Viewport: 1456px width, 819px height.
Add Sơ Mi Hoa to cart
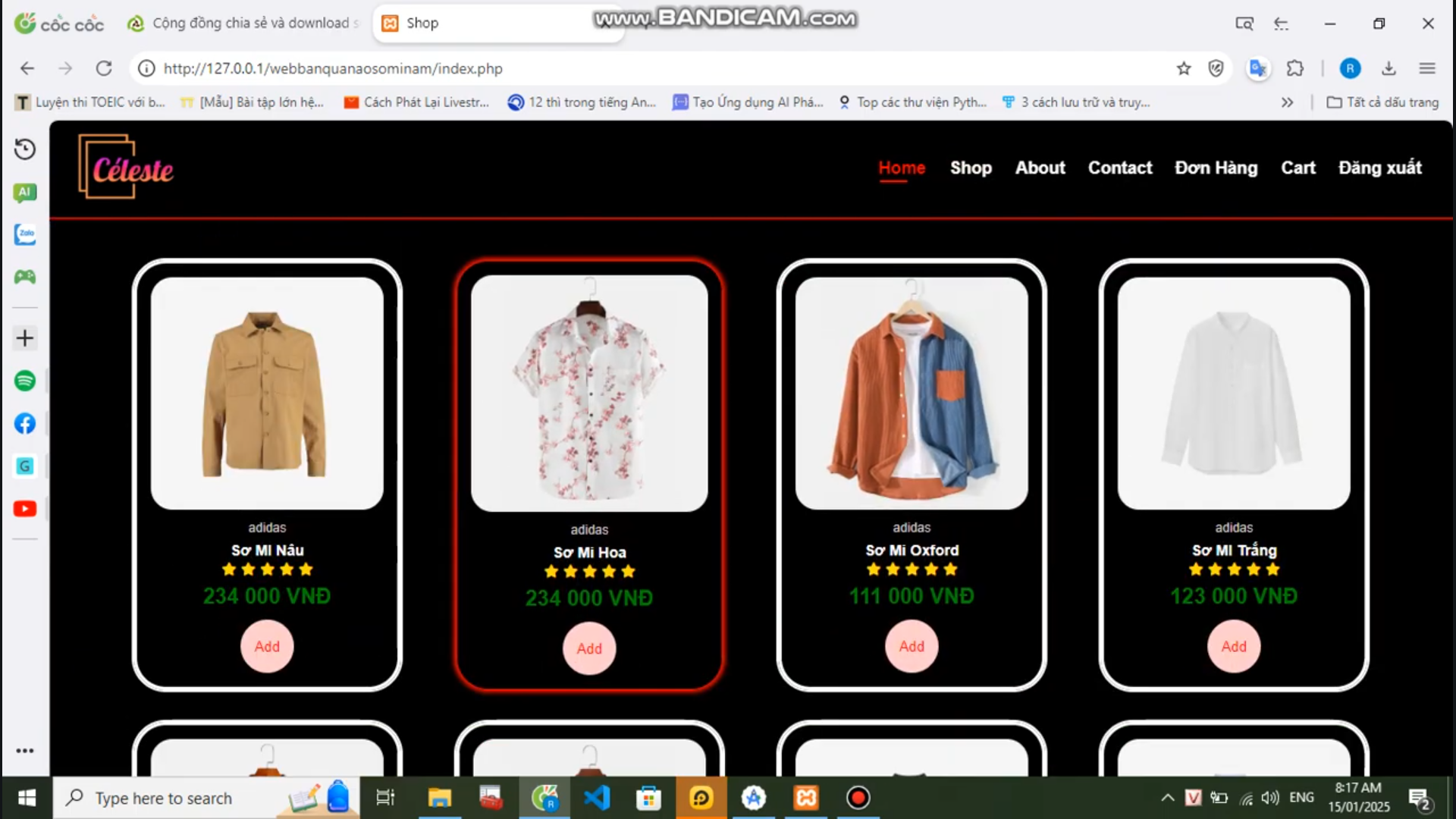click(589, 648)
